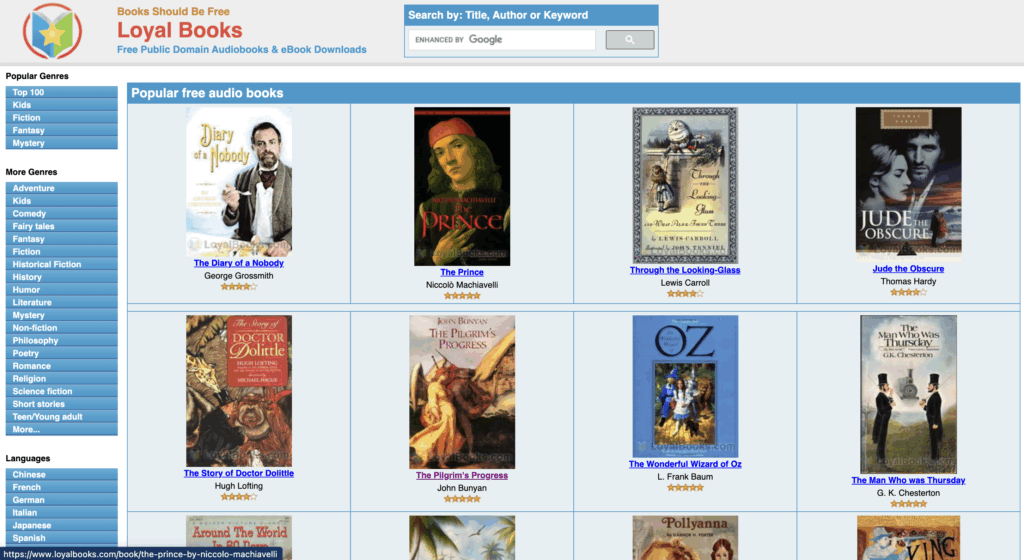Select Mystery under Popular Genres
The image size is (1024, 560).
pyautogui.click(x=61, y=143)
